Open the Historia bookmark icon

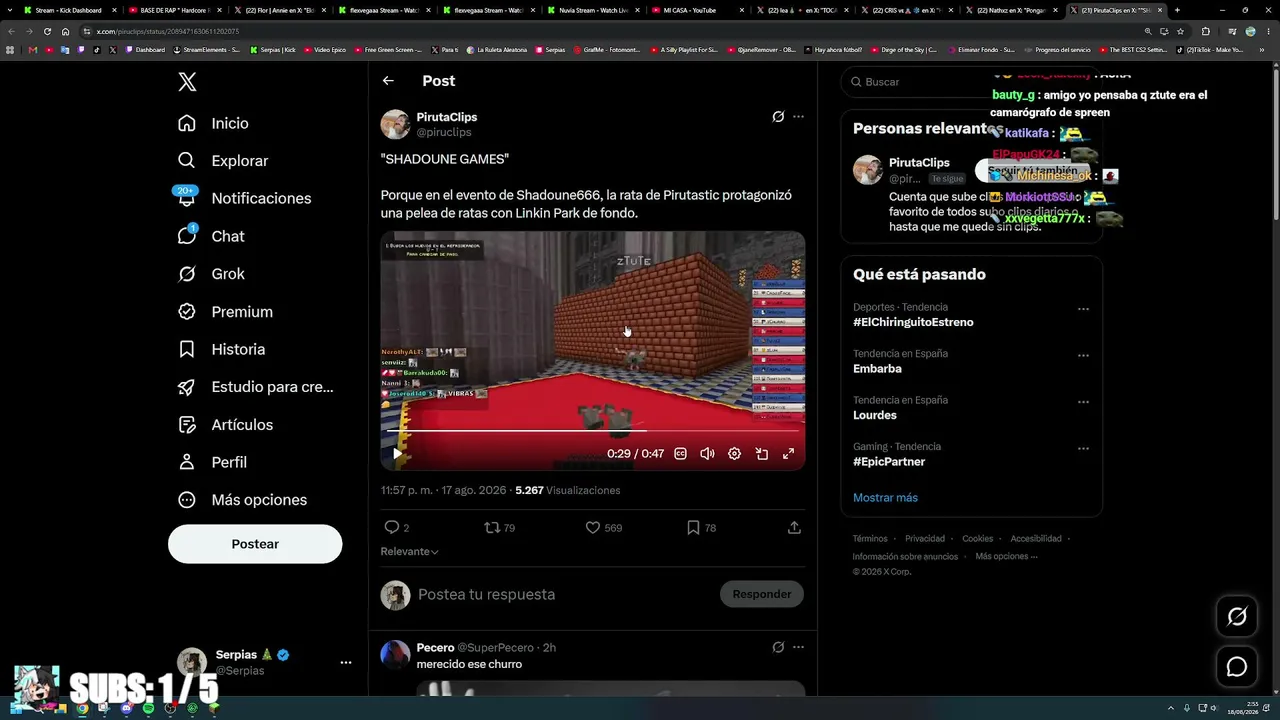pyautogui.click(x=187, y=349)
